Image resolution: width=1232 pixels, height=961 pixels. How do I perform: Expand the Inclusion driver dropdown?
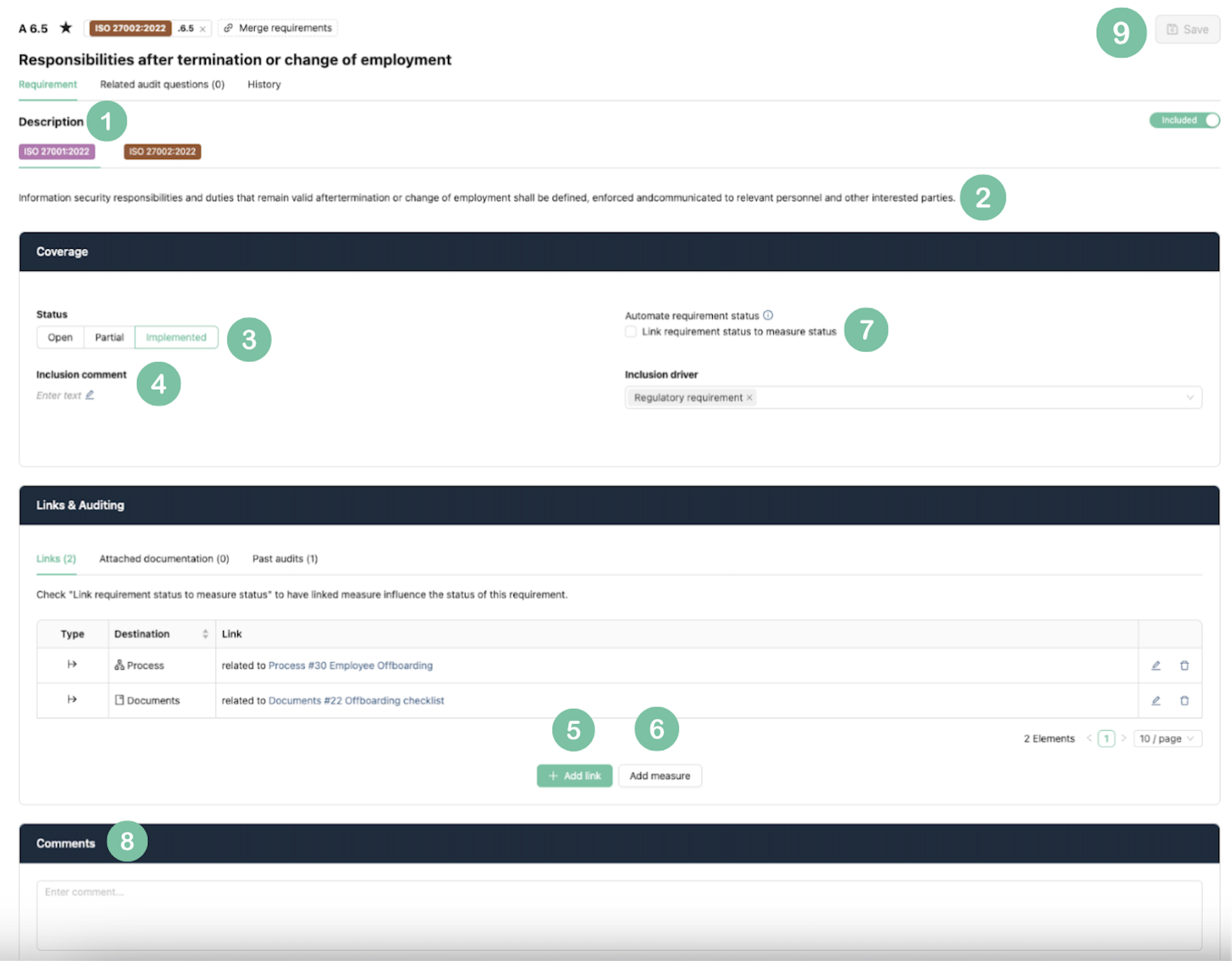tap(1189, 398)
